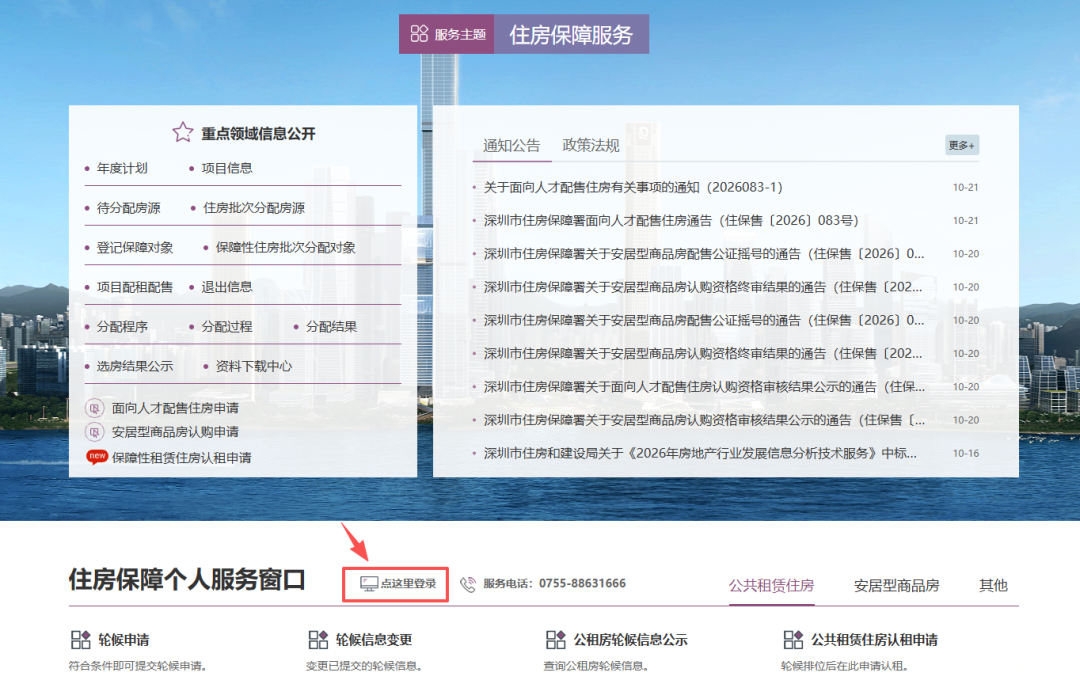Click the 公租房轮候信息公示 service title
This screenshot has width=1080, height=680.
click(630, 639)
